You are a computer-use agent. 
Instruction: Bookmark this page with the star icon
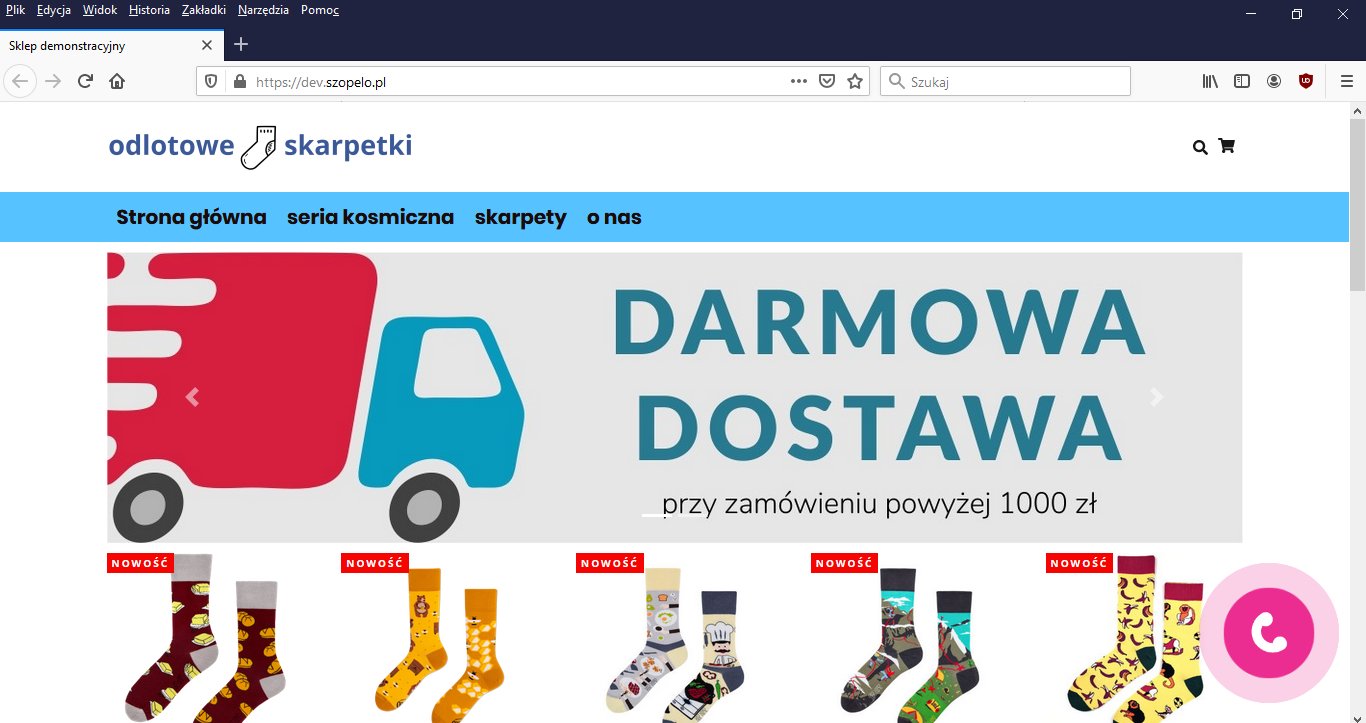(855, 81)
